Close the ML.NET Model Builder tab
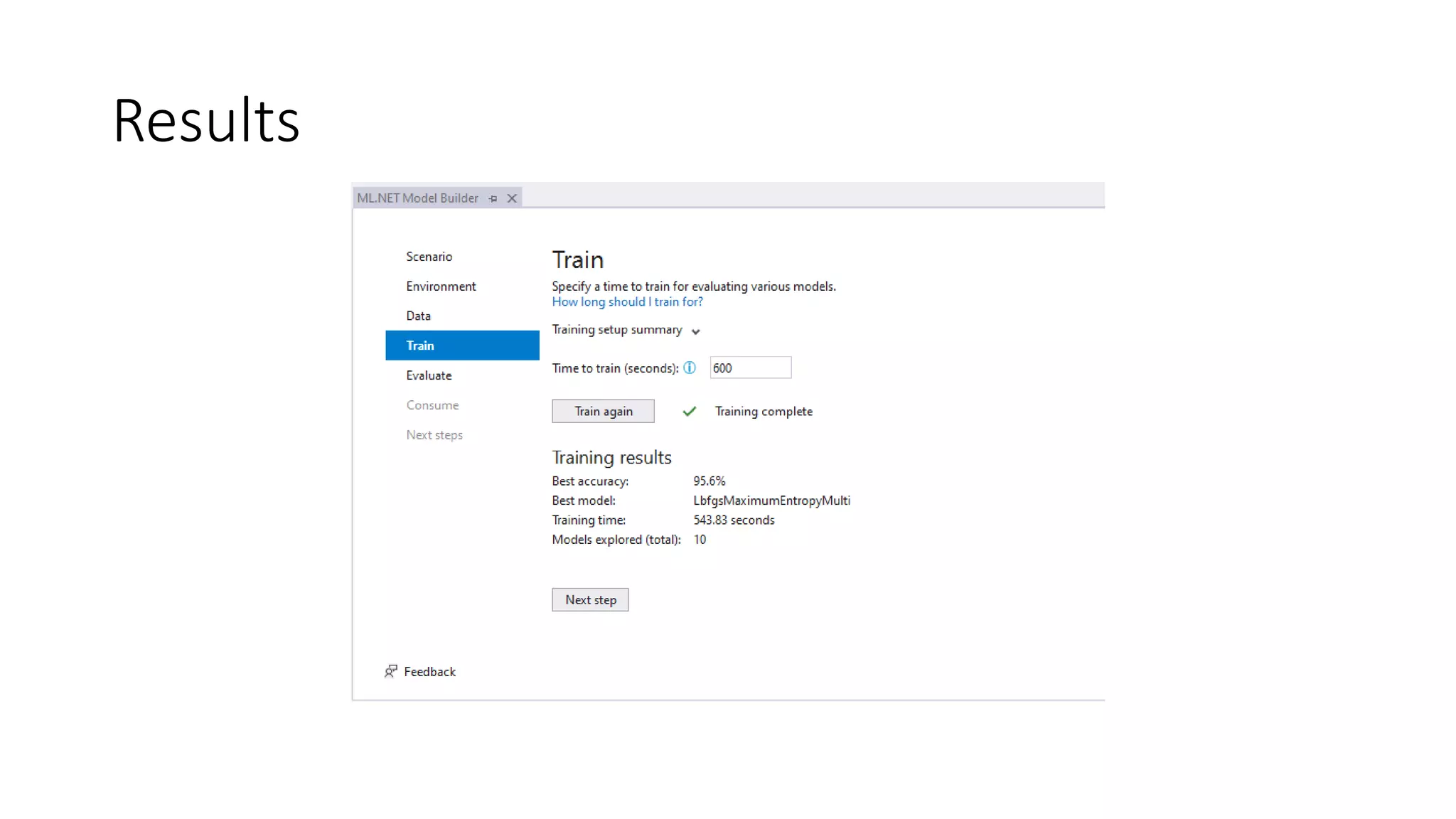The height and width of the screenshot is (819, 1456). pos(512,198)
